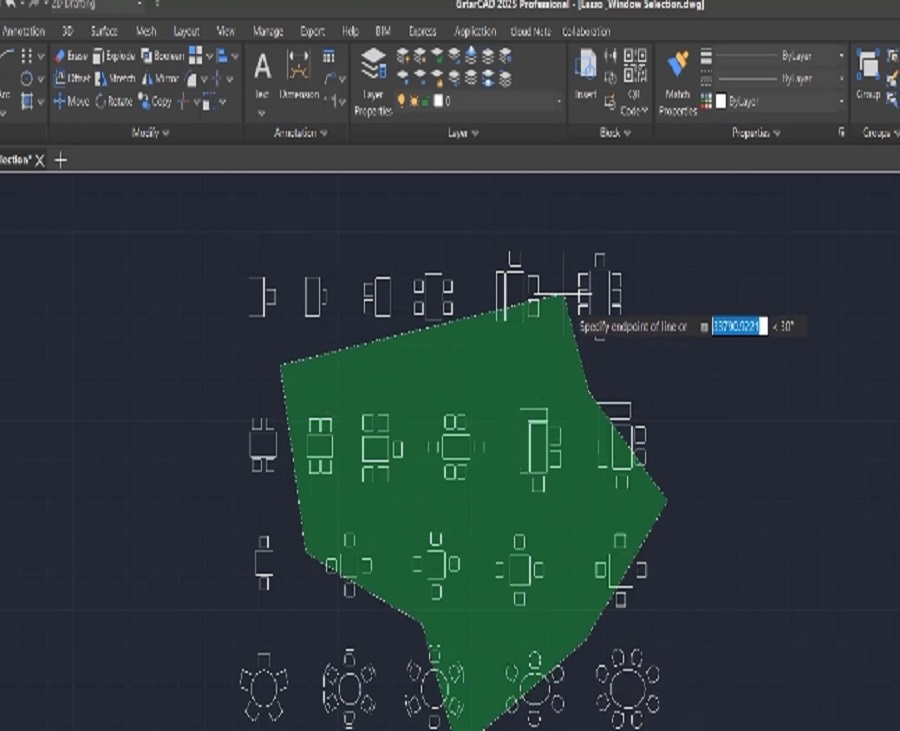Click the Copy tool icon
900x731 pixels.
tap(145, 100)
